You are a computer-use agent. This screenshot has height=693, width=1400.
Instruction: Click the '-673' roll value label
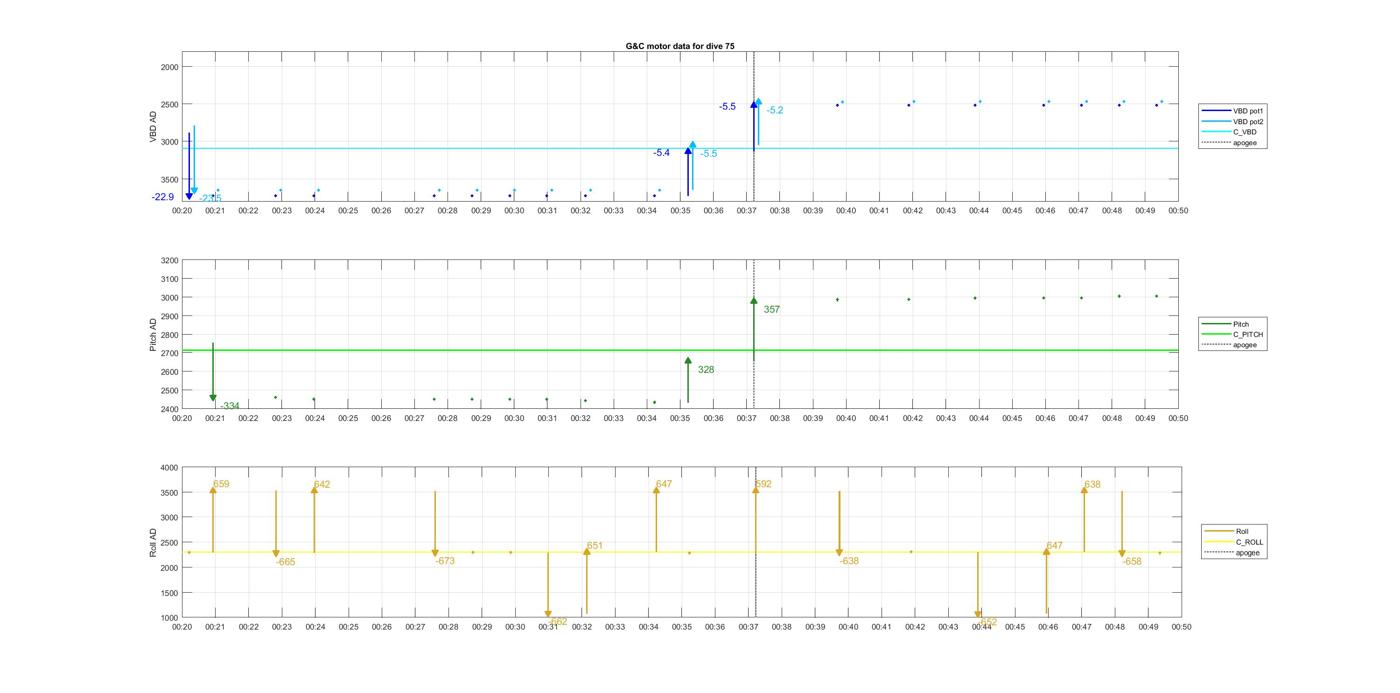click(445, 560)
